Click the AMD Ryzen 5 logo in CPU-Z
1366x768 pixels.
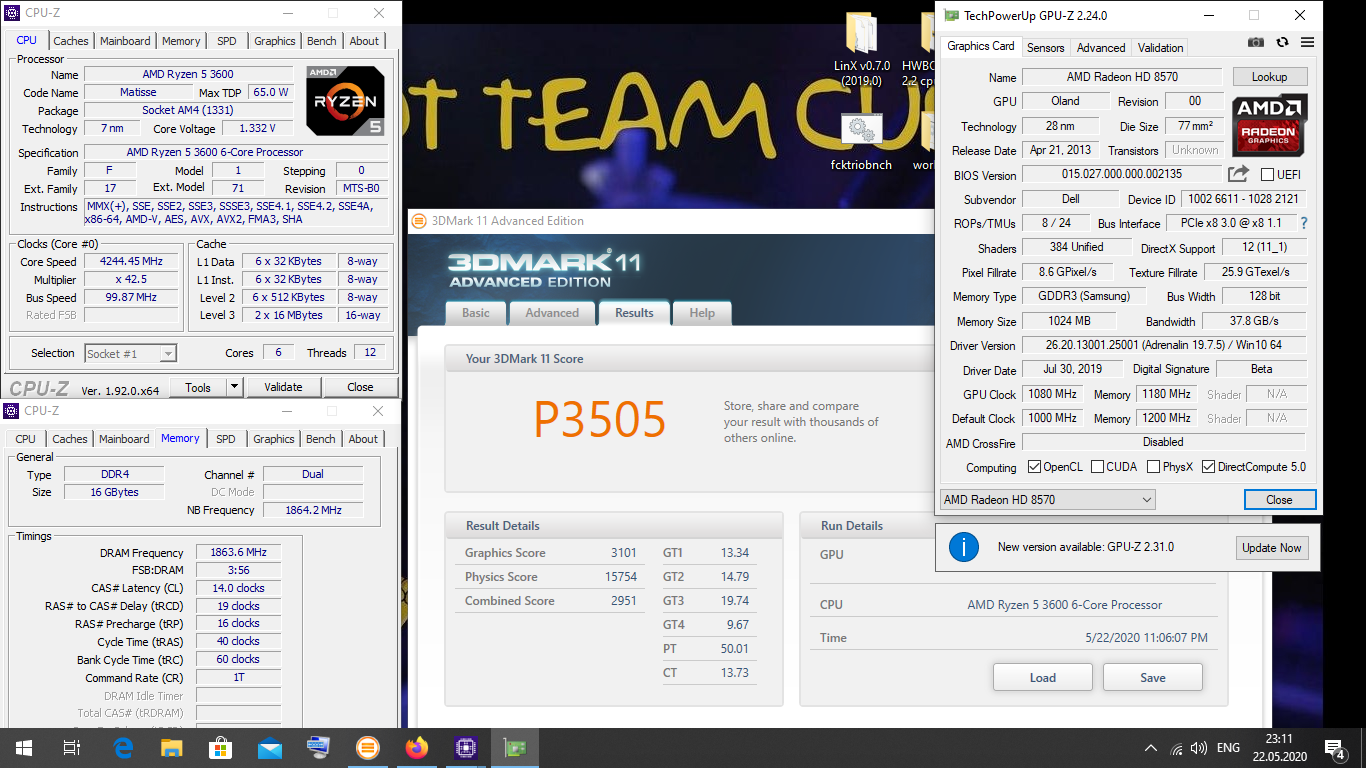(345, 101)
